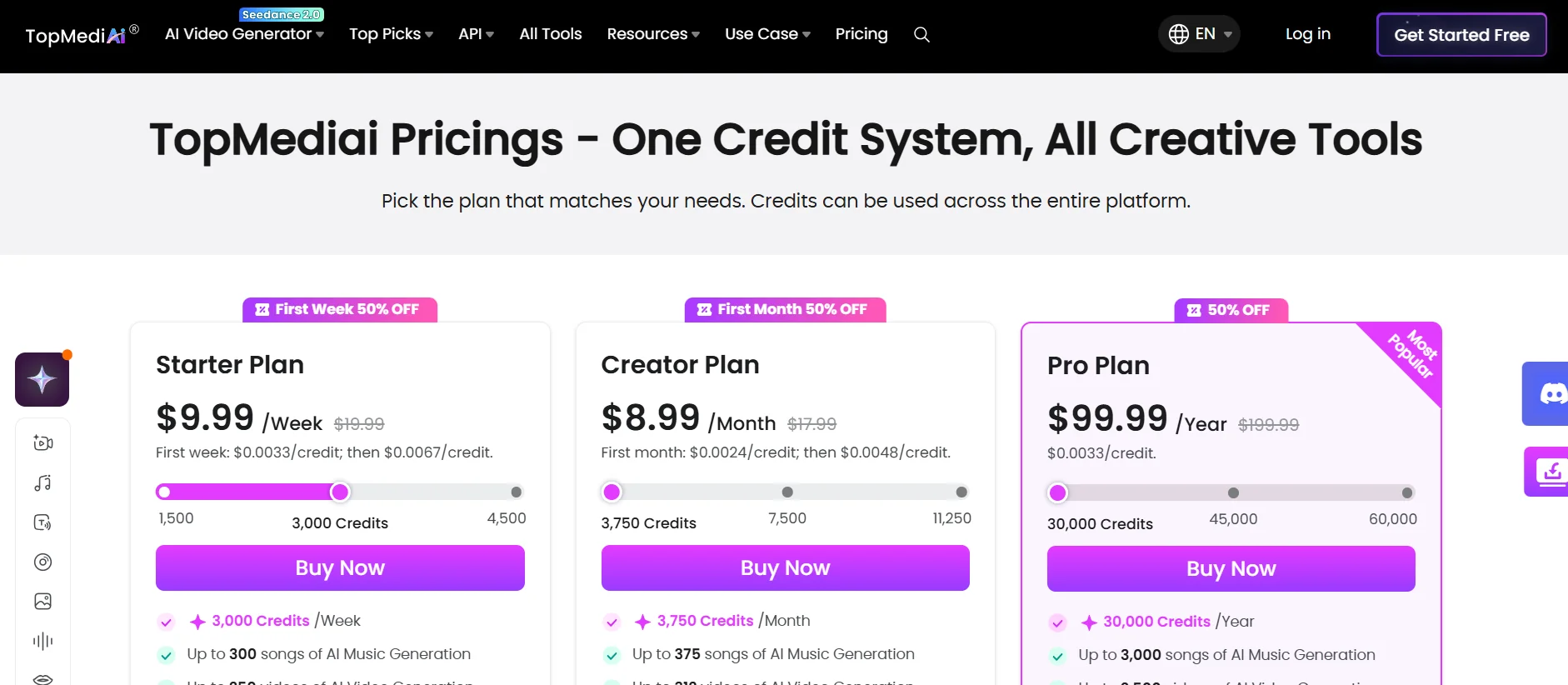Select 45,000 credits on Pro Plan slider
Screen dimensions: 1568x685
1233,492
